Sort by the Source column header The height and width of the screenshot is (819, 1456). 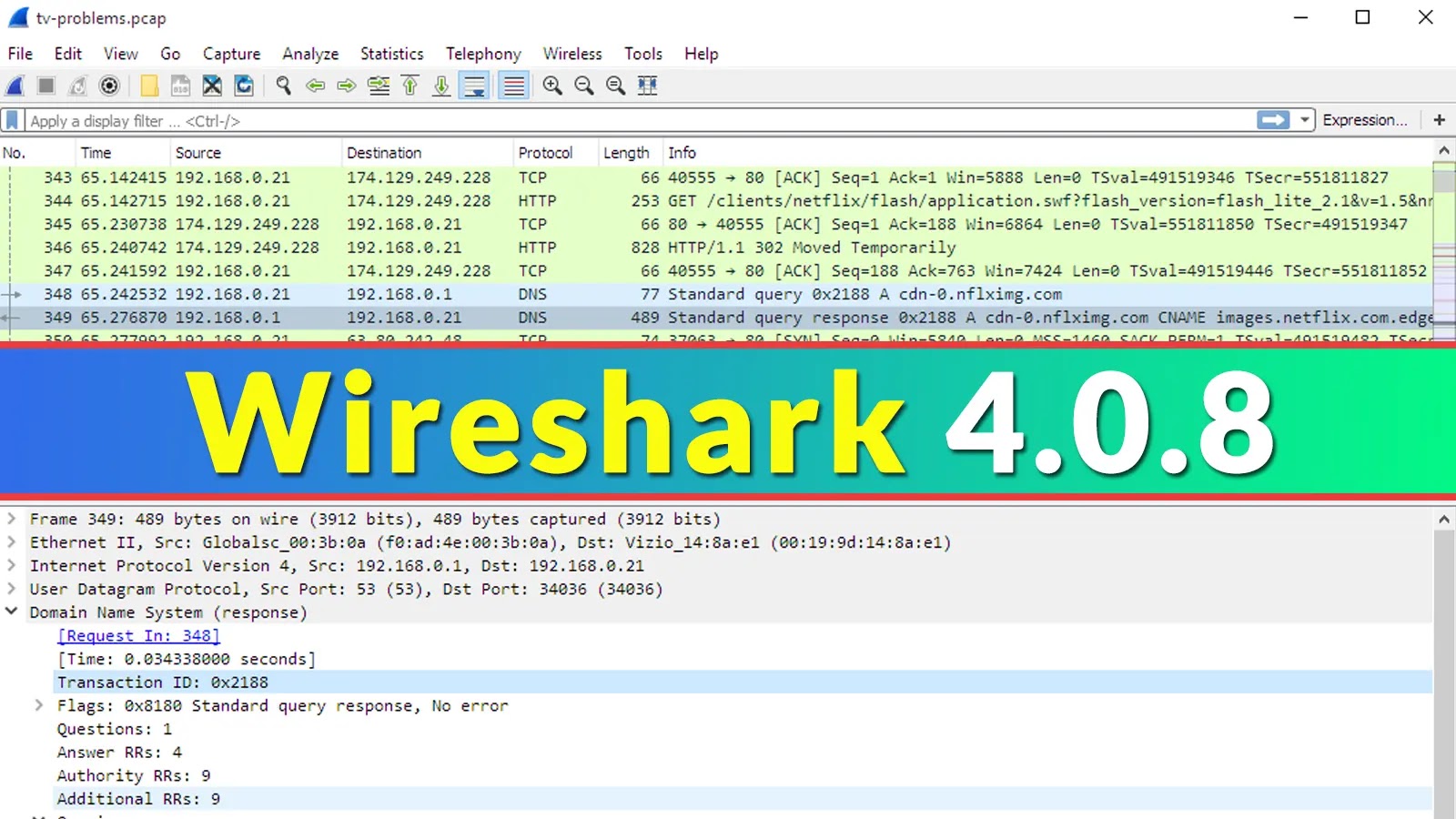[256, 153]
